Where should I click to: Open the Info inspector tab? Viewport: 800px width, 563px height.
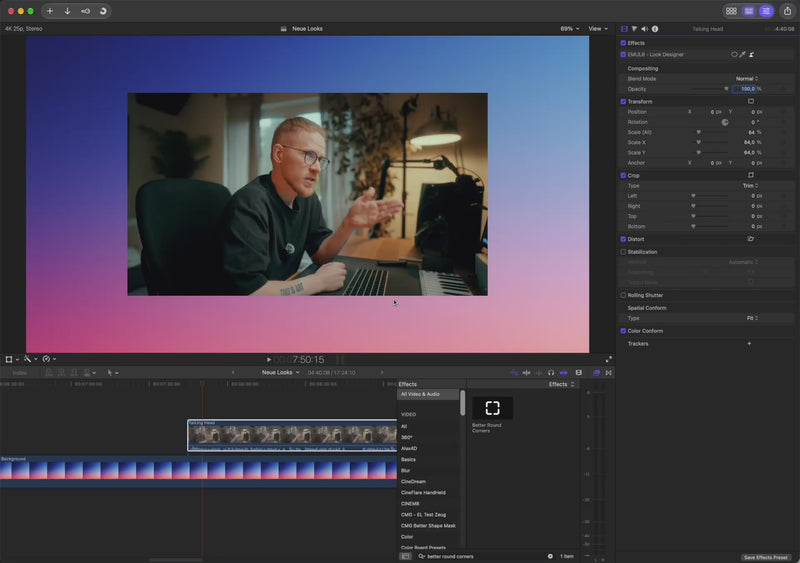tap(655, 29)
